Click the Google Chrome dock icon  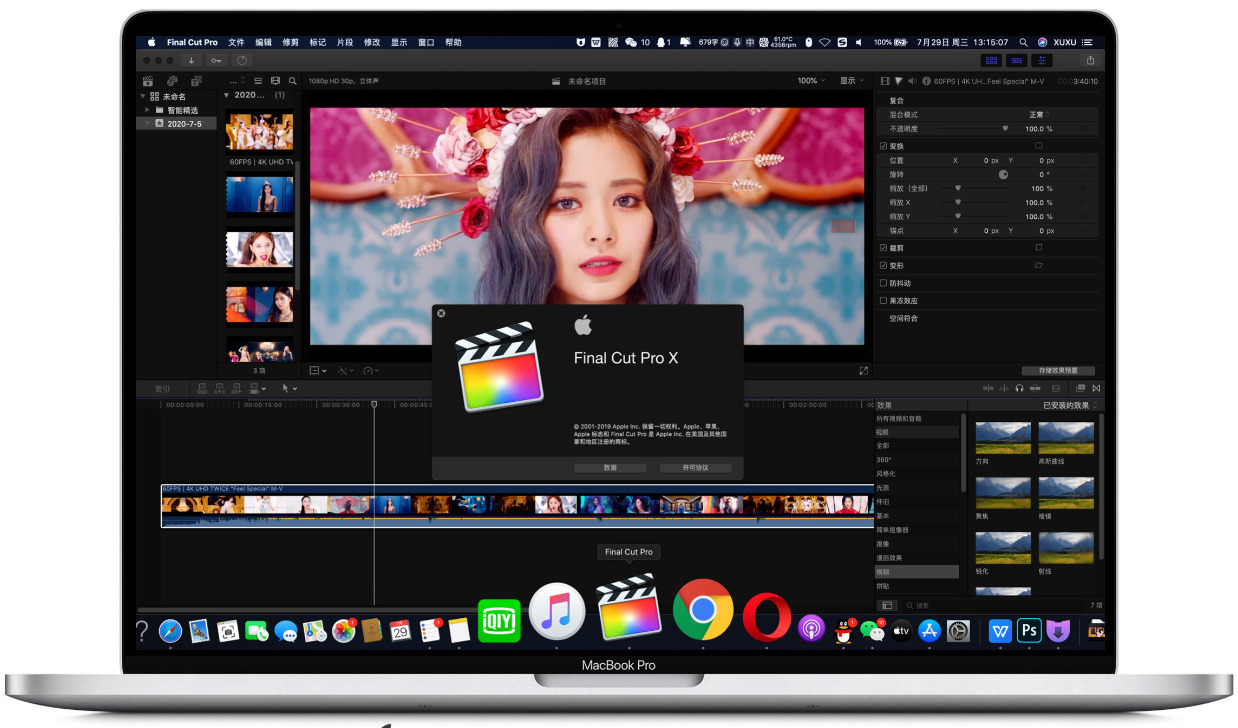[x=702, y=609]
